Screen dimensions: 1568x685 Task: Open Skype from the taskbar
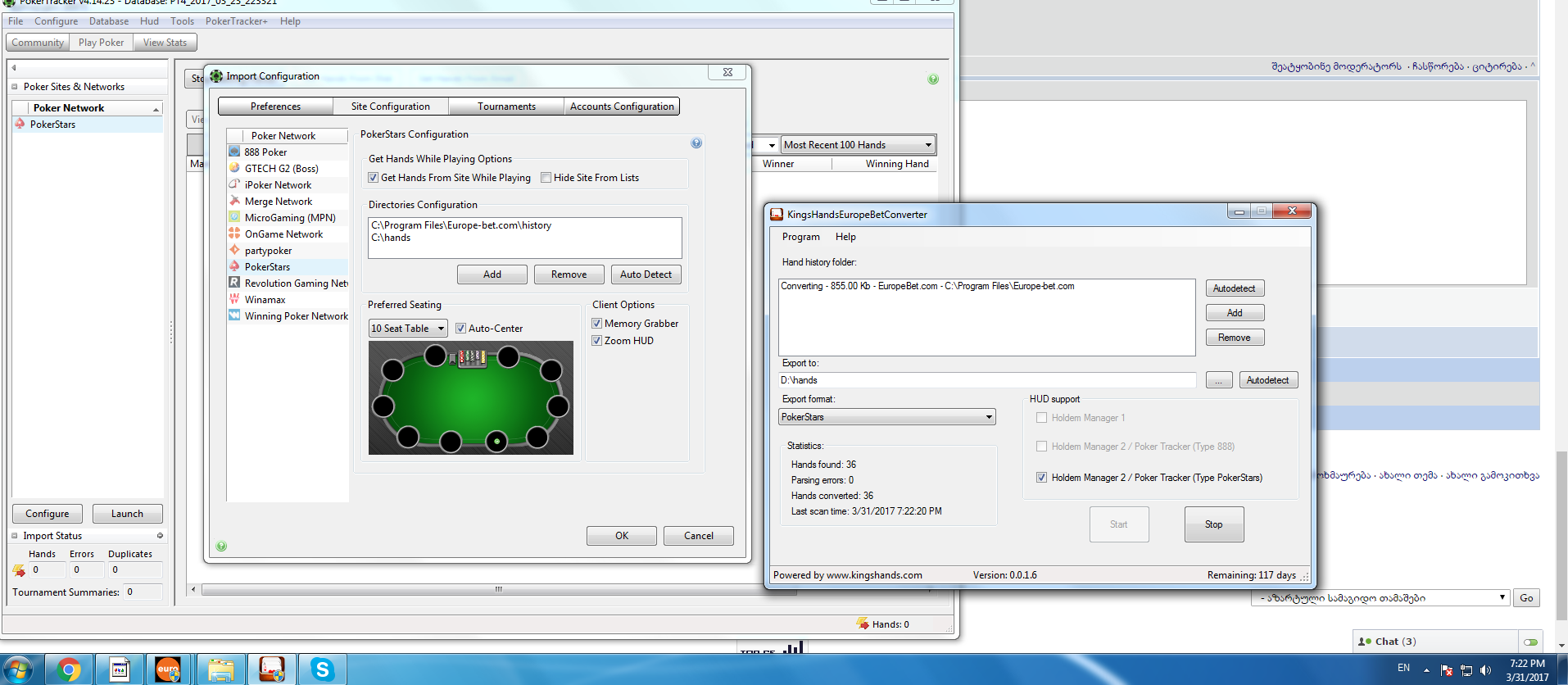click(322, 669)
